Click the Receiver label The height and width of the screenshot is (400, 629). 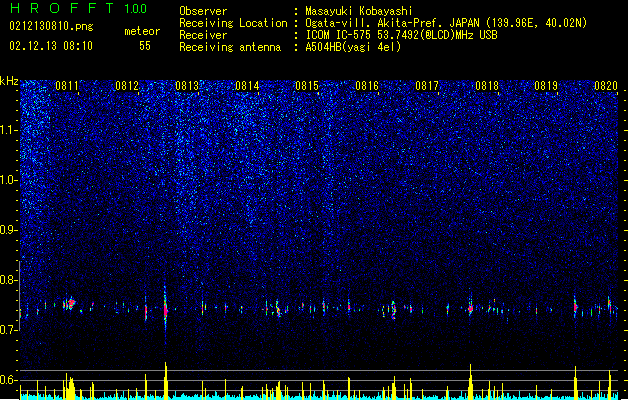click(x=203, y=35)
